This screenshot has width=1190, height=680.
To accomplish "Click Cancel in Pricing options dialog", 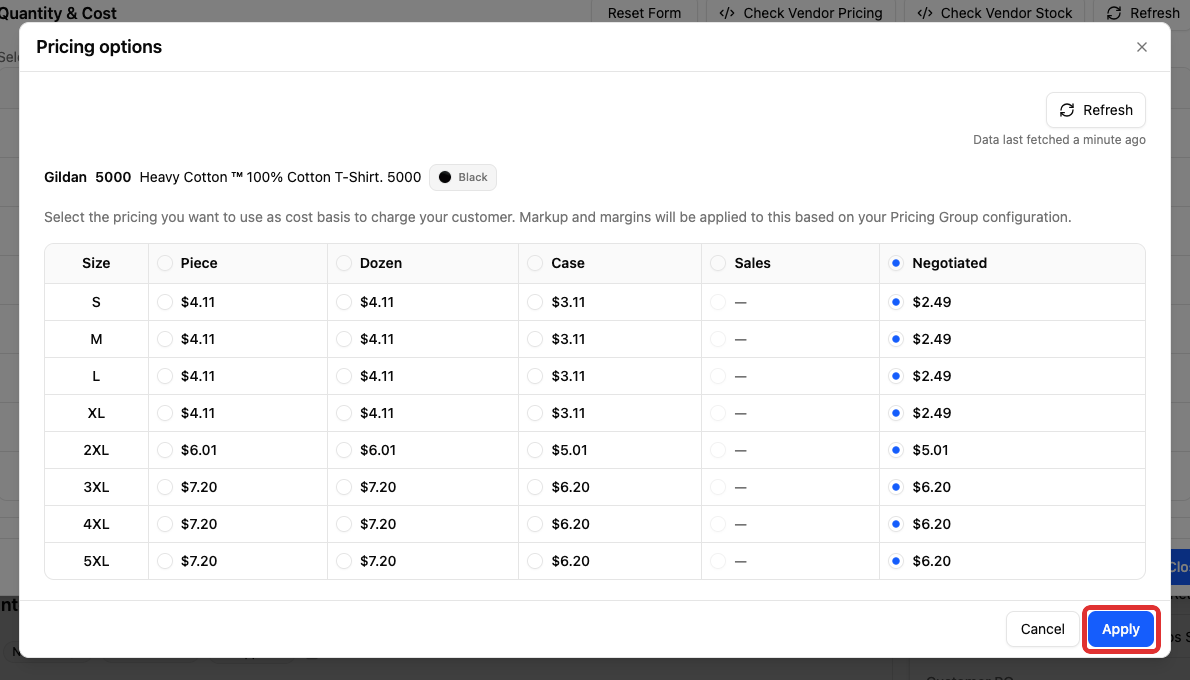I will tap(1042, 629).
